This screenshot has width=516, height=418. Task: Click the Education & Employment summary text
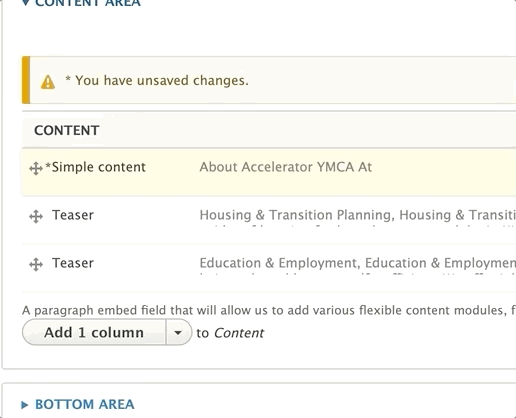pos(357,263)
